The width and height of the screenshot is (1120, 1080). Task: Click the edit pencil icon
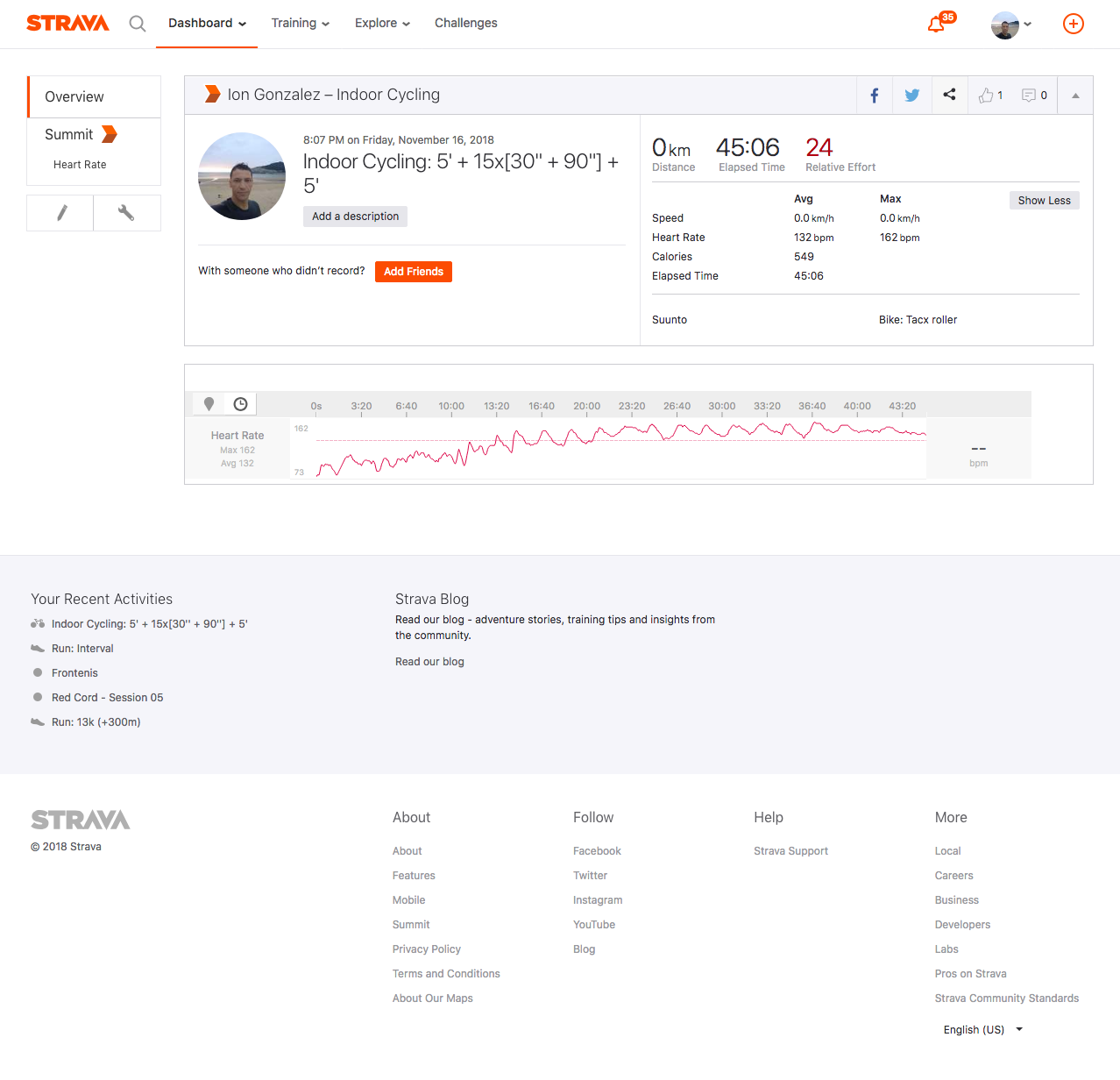[60, 213]
